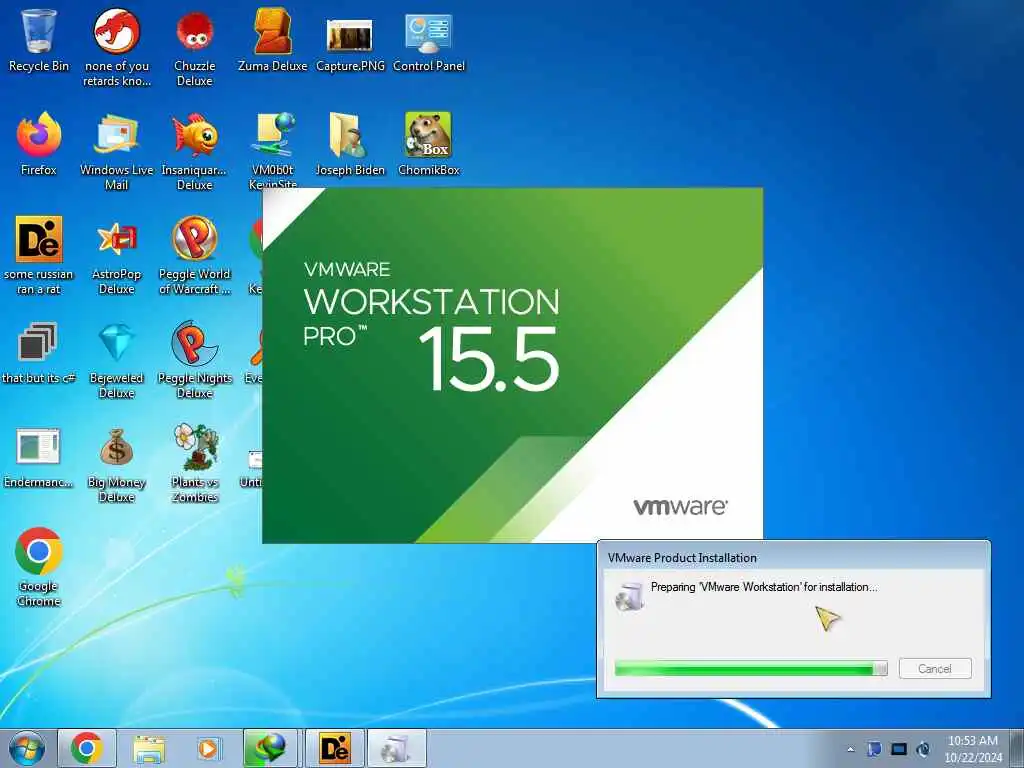Select the Joseph Biden folder icon
Screen dimensions: 1024x768
coord(350,144)
